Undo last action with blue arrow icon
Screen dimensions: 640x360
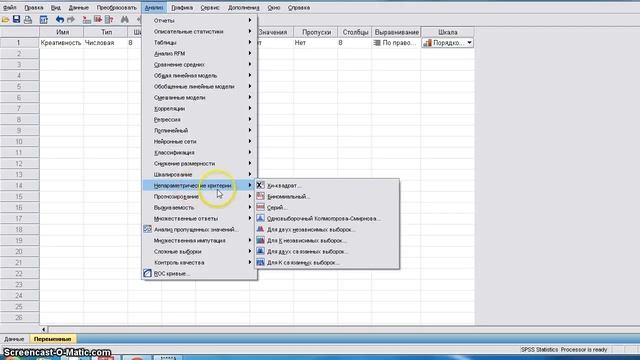(60, 20)
